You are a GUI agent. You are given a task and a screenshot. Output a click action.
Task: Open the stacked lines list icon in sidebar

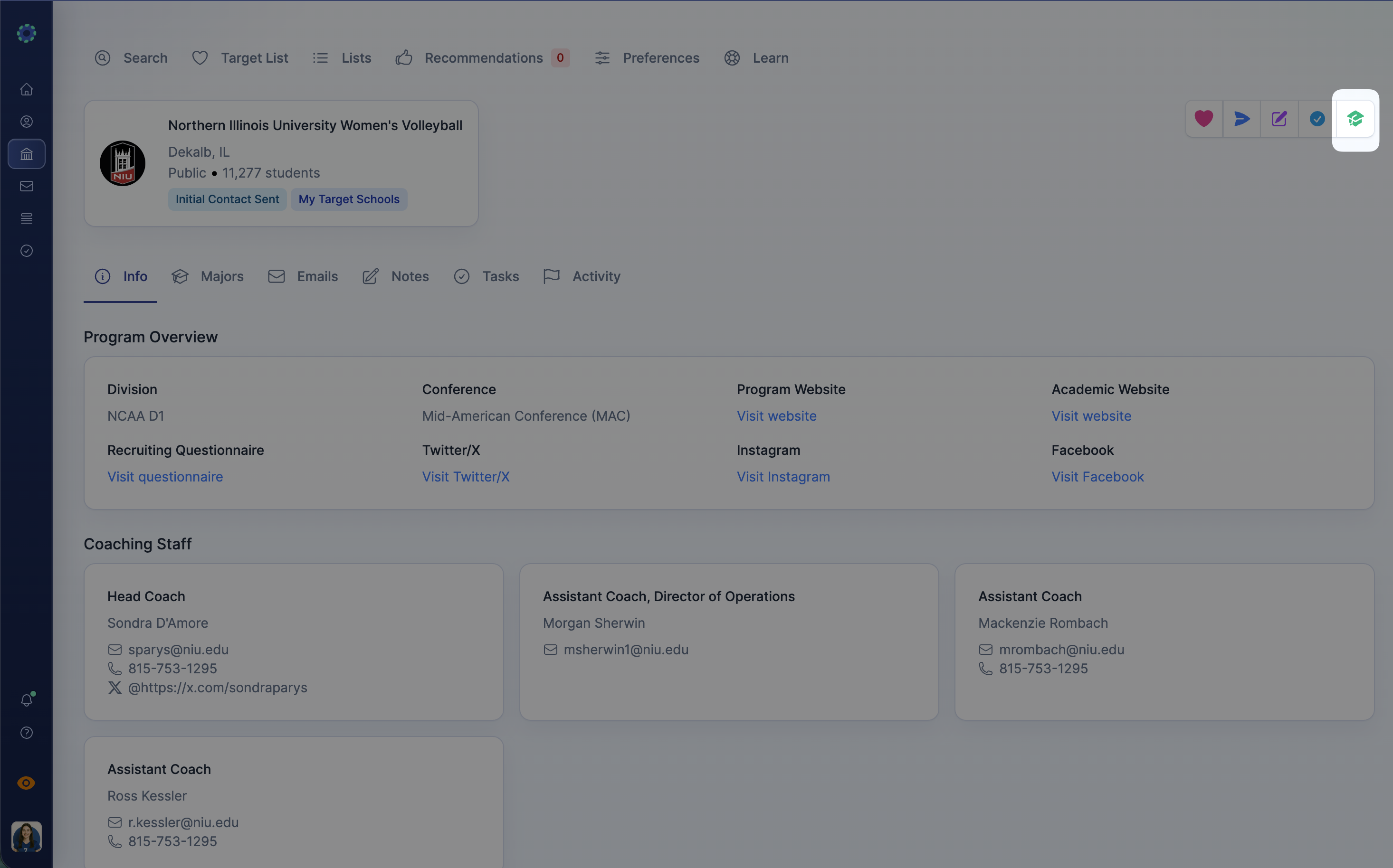point(27,218)
